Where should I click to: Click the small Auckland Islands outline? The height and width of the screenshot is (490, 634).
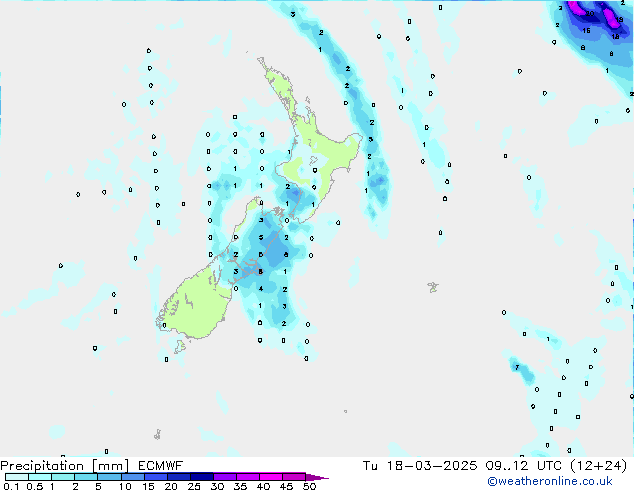coord(157,435)
